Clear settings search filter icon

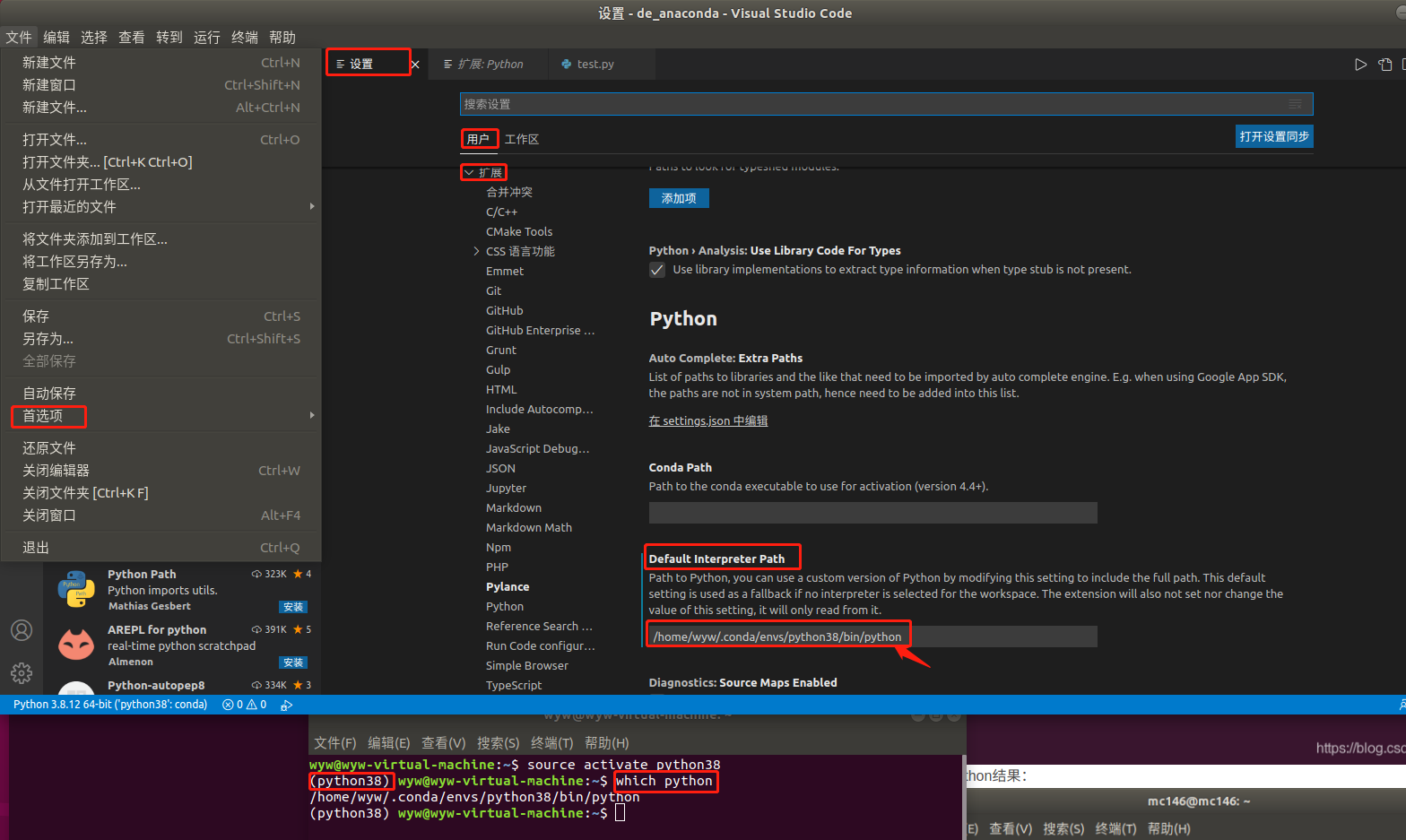point(1295,104)
